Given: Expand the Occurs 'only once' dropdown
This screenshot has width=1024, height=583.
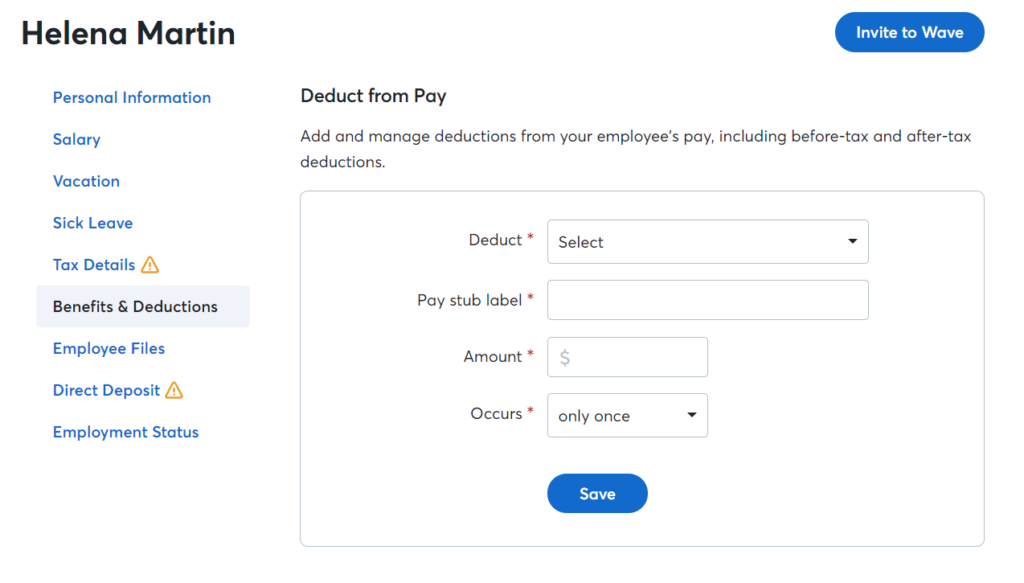Looking at the screenshot, I should coord(627,415).
